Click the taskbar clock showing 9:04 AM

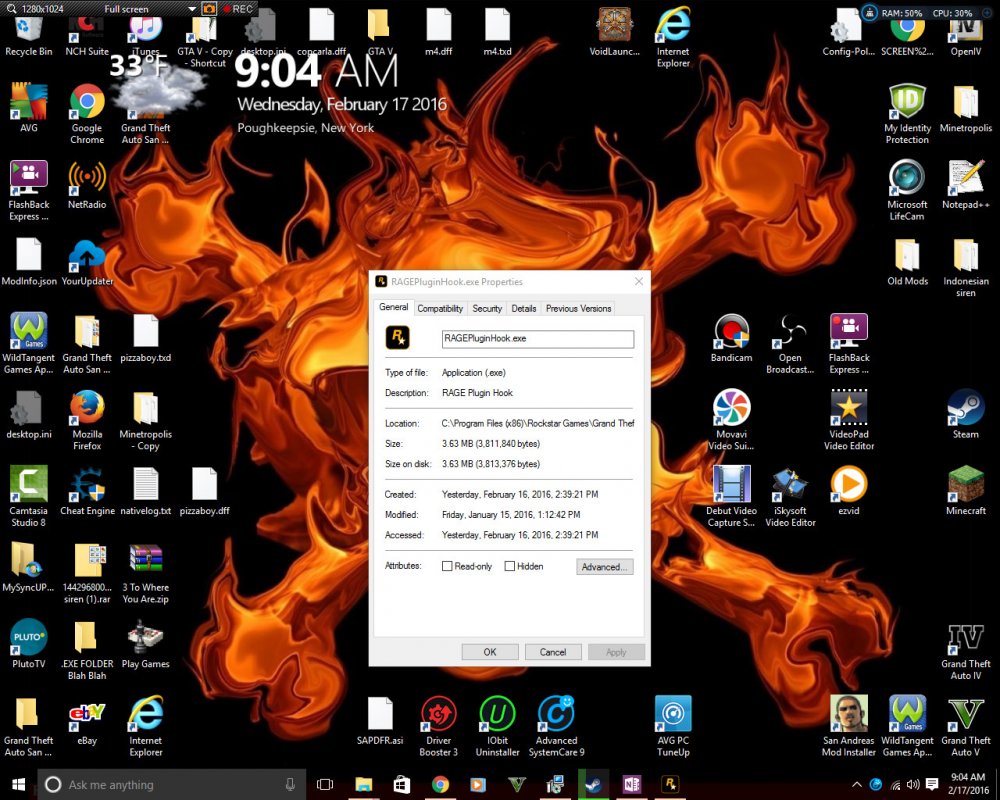click(968, 784)
